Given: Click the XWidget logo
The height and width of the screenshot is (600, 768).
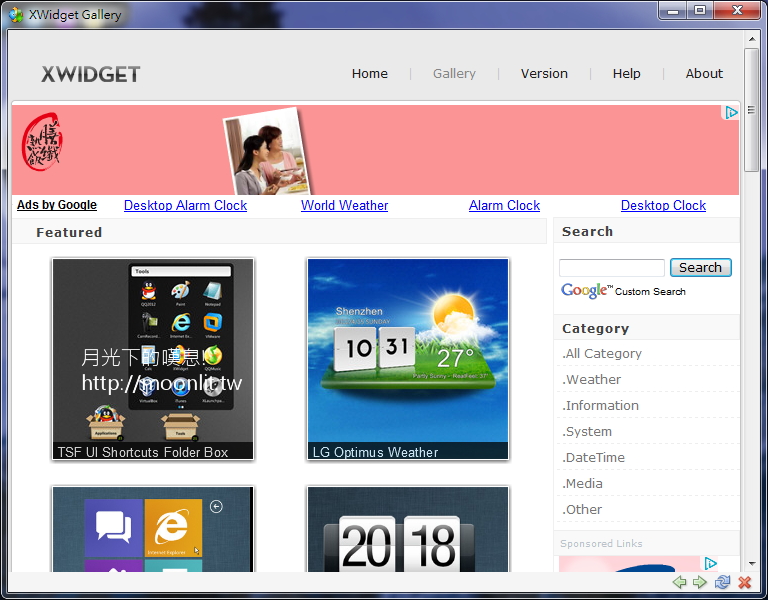Looking at the screenshot, I should (91, 74).
